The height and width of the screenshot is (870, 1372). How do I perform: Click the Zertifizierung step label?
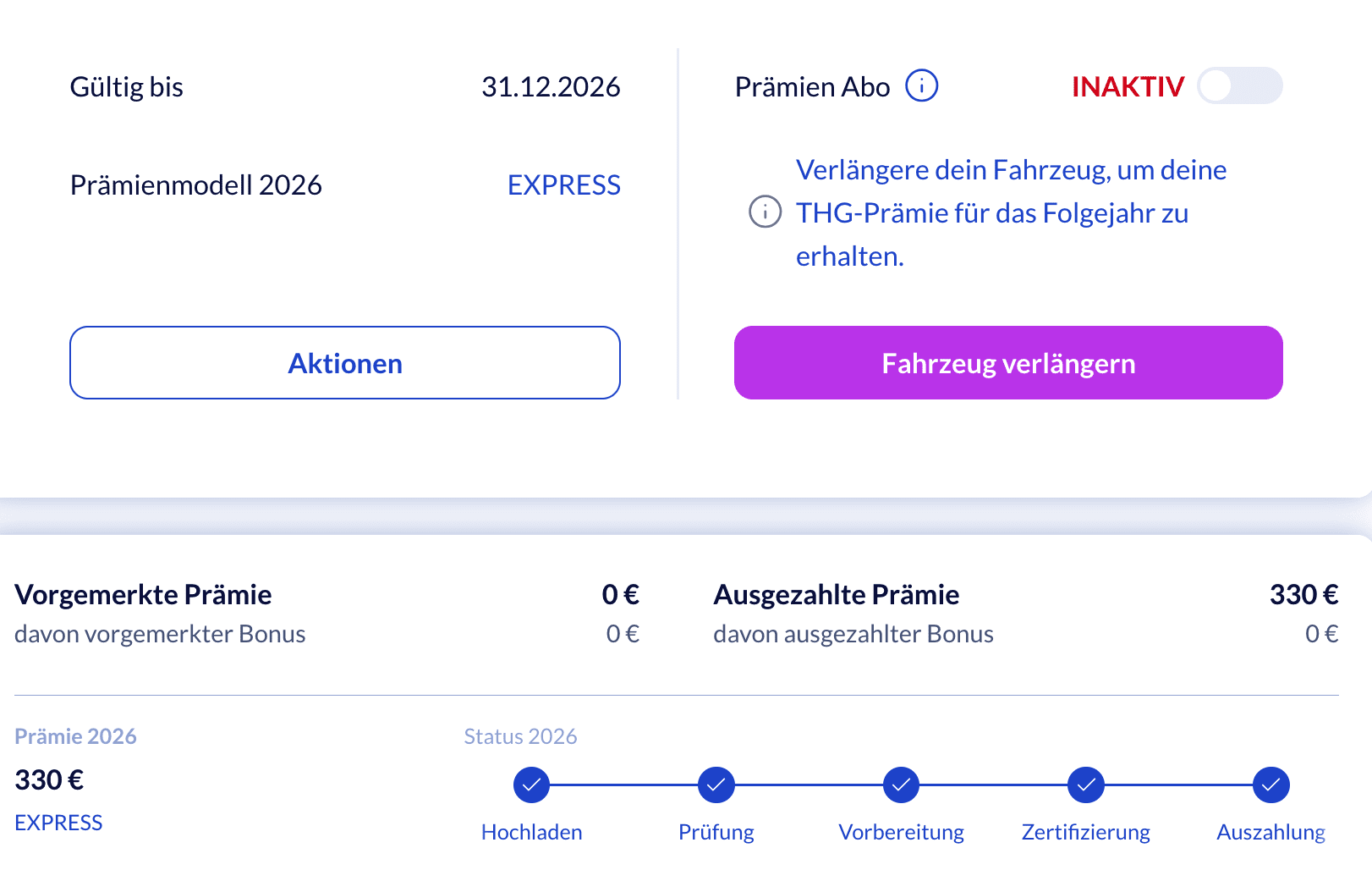(x=1085, y=832)
